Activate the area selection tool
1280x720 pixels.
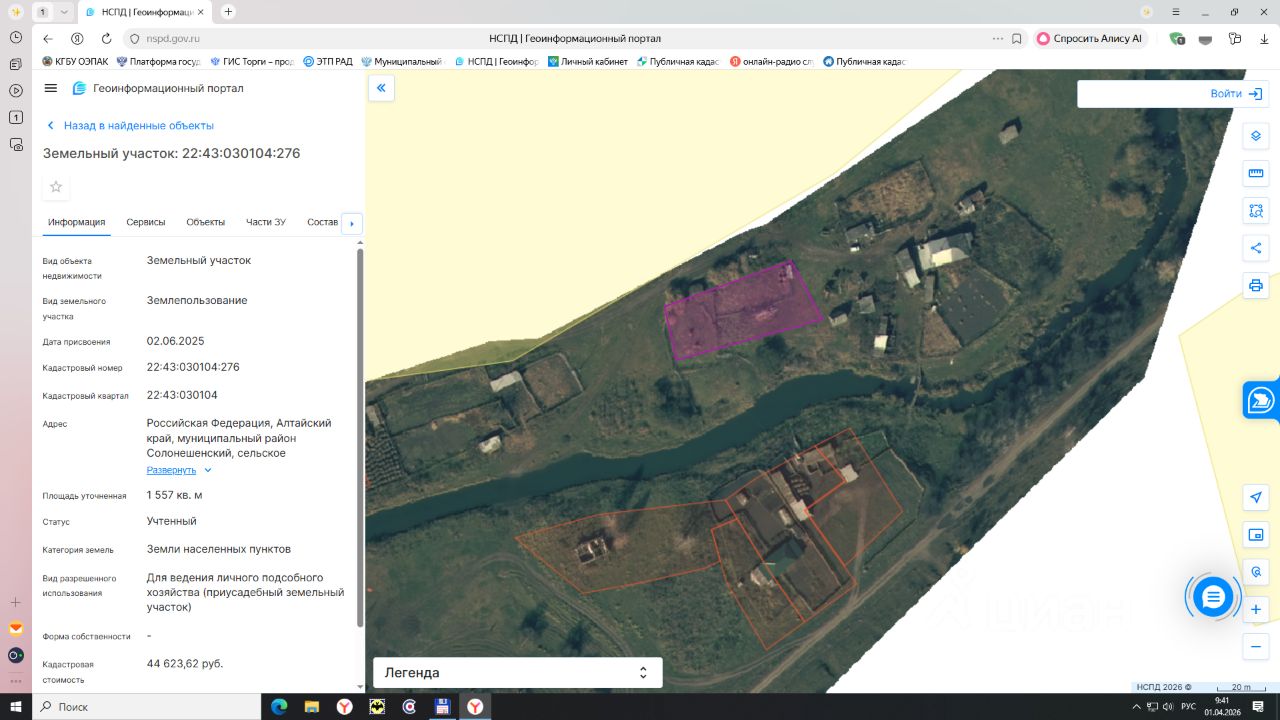pos(1256,211)
